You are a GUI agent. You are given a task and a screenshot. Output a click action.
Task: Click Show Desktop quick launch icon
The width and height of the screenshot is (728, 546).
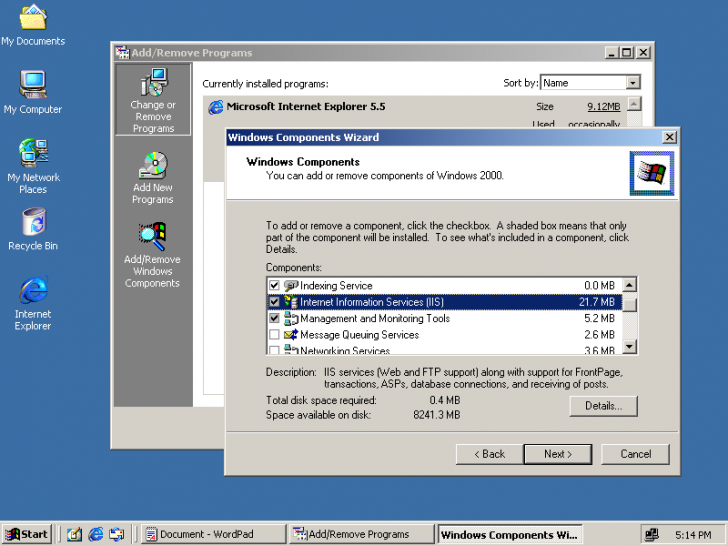(x=74, y=534)
